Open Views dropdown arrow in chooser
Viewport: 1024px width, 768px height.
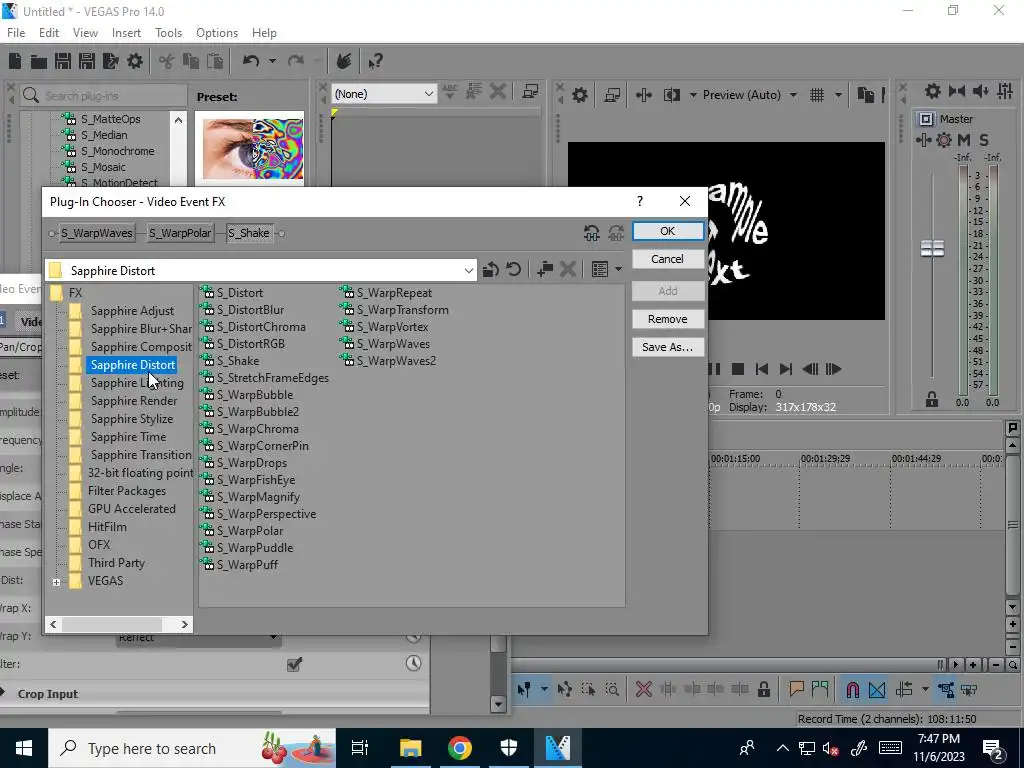pos(618,269)
